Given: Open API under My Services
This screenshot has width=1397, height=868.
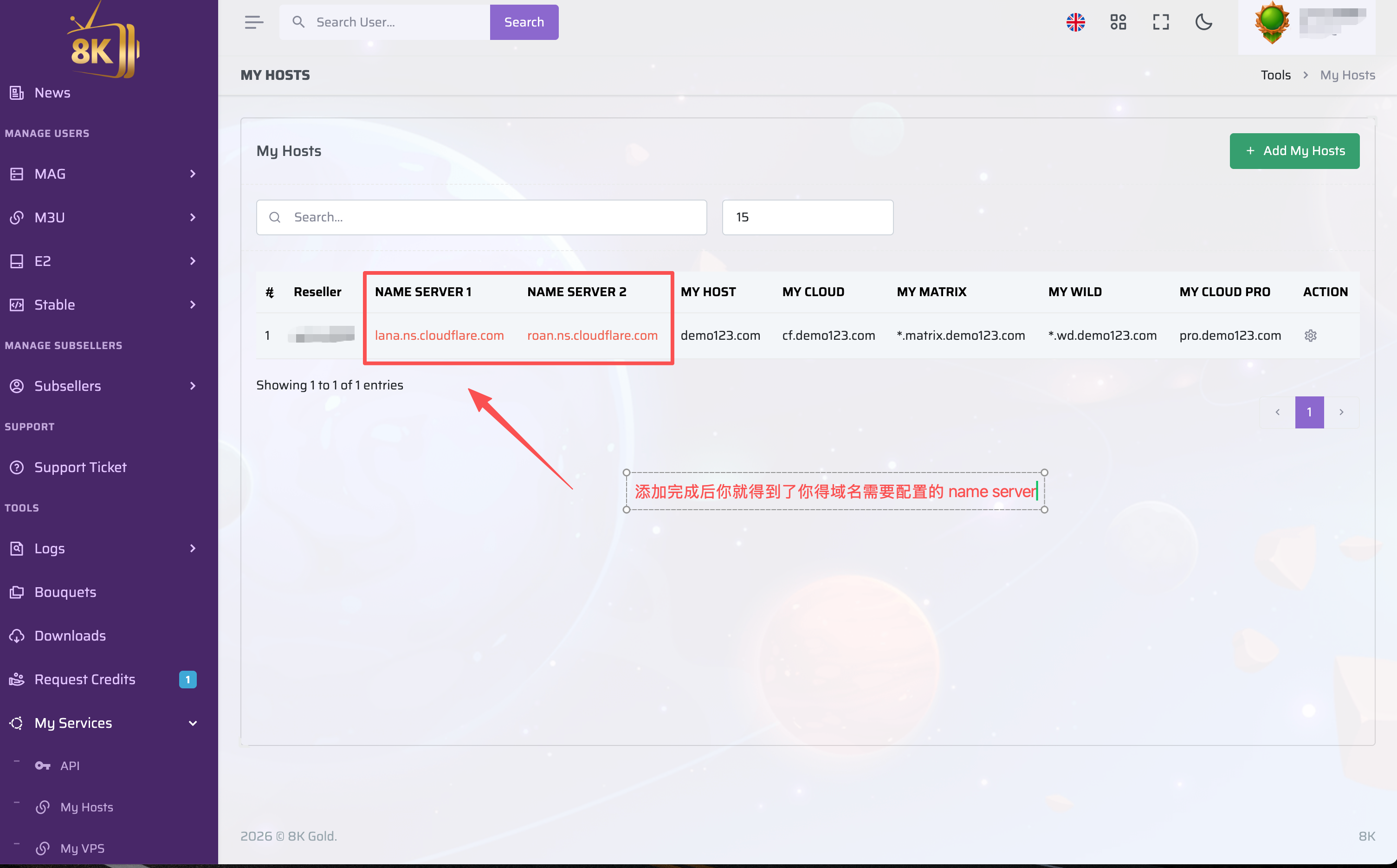Looking at the screenshot, I should pos(70,766).
